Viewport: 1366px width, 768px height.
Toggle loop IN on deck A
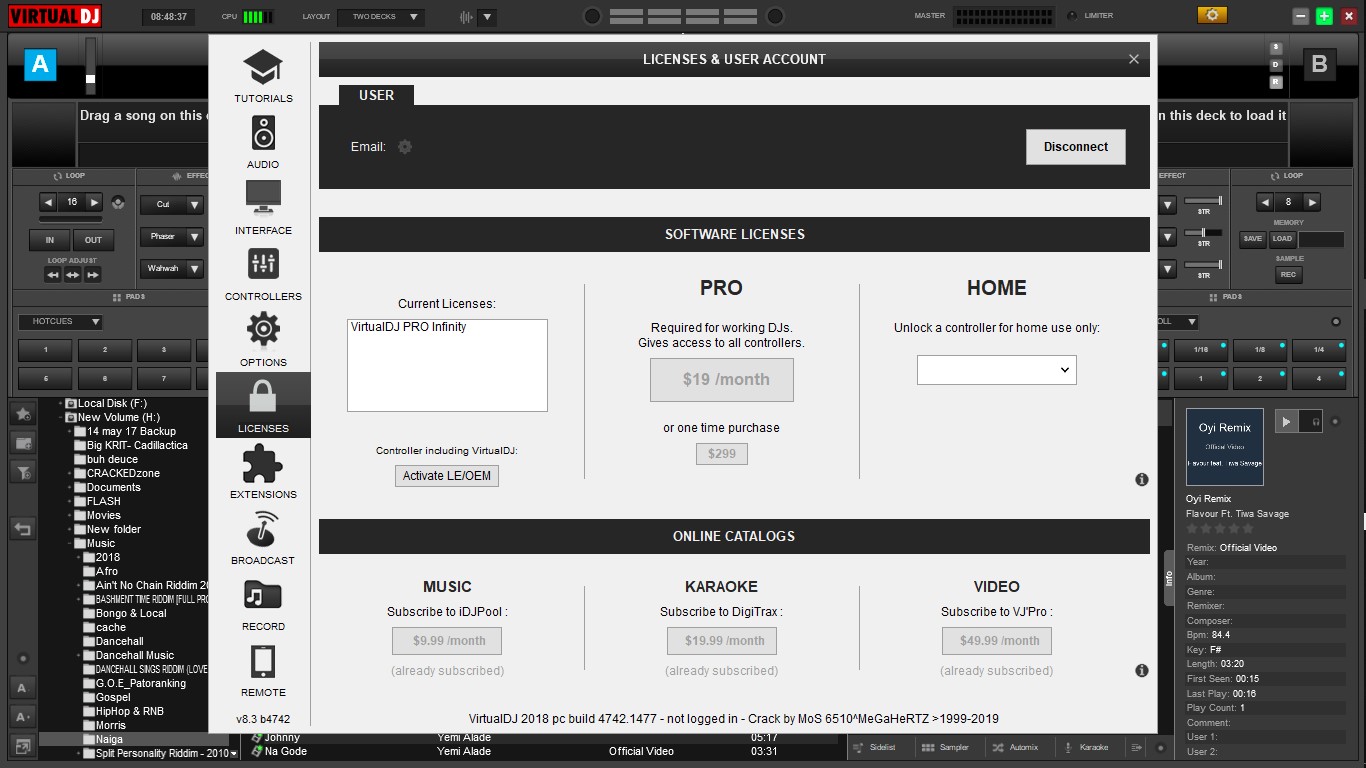click(x=49, y=240)
